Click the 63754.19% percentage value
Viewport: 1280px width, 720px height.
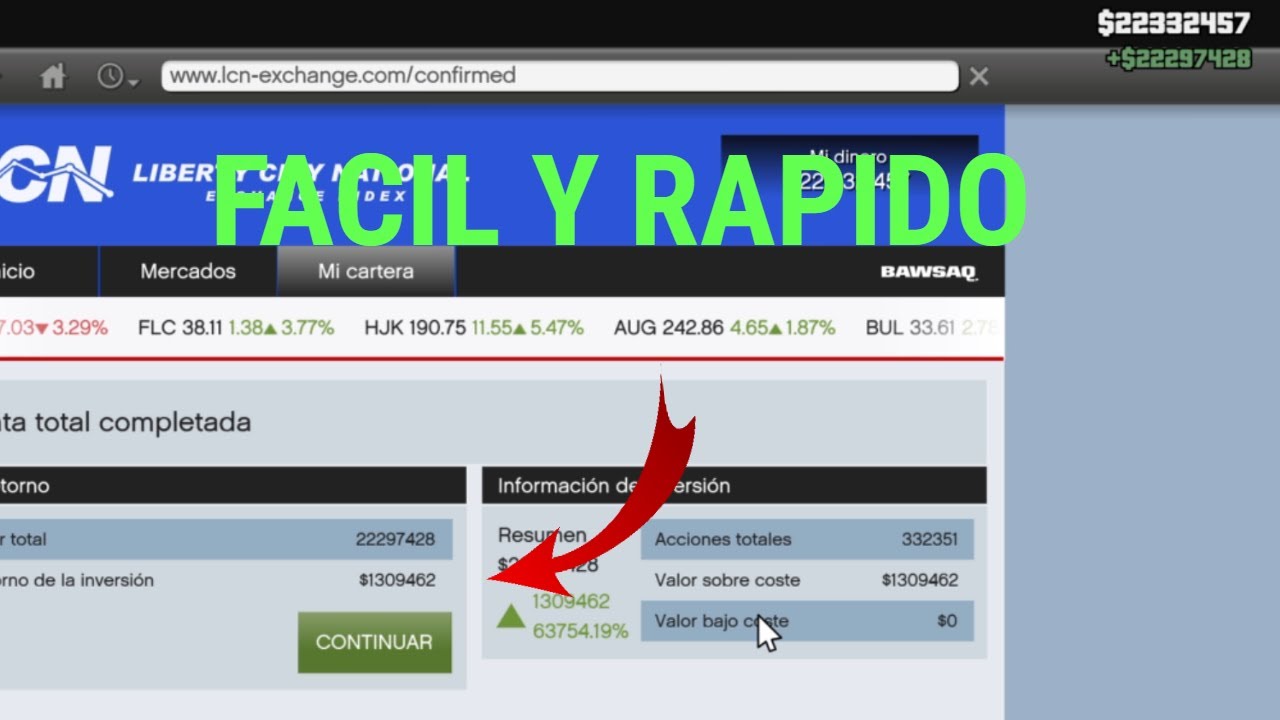coord(581,631)
